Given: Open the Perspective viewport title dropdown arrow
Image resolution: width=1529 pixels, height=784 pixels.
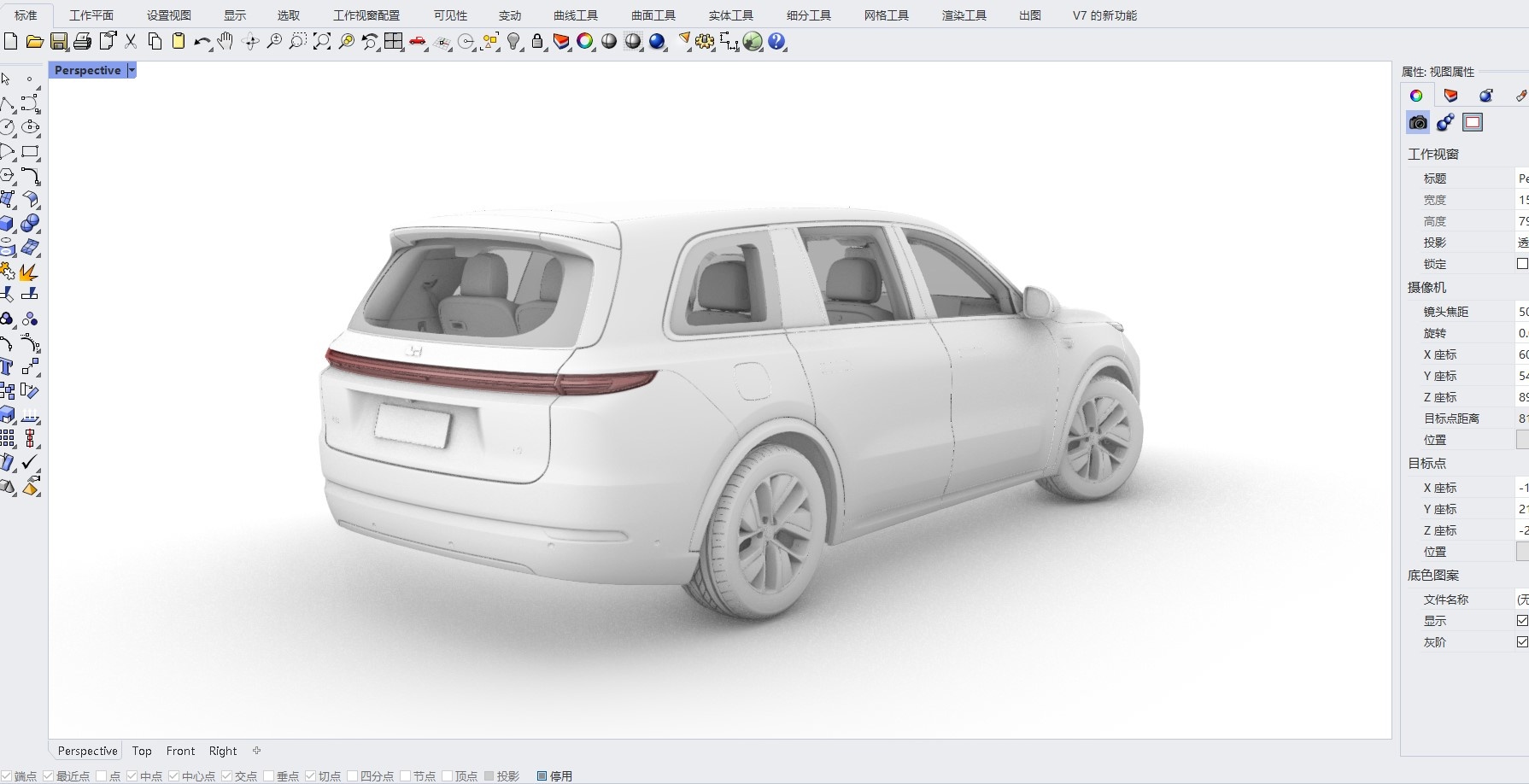Looking at the screenshot, I should pyautogui.click(x=132, y=70).
